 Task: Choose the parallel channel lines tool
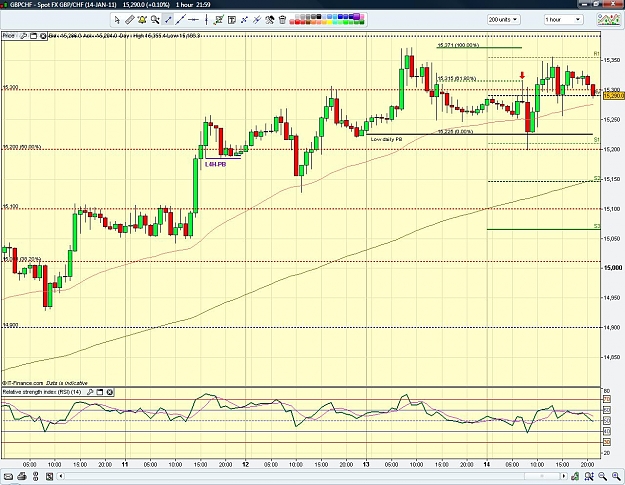tap(257, 20)
